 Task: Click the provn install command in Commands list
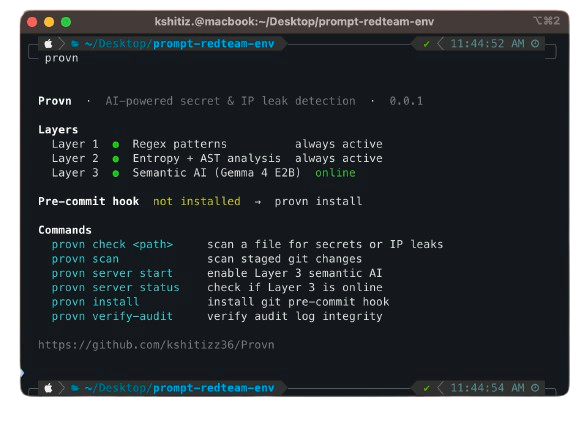tap(95, 302)
